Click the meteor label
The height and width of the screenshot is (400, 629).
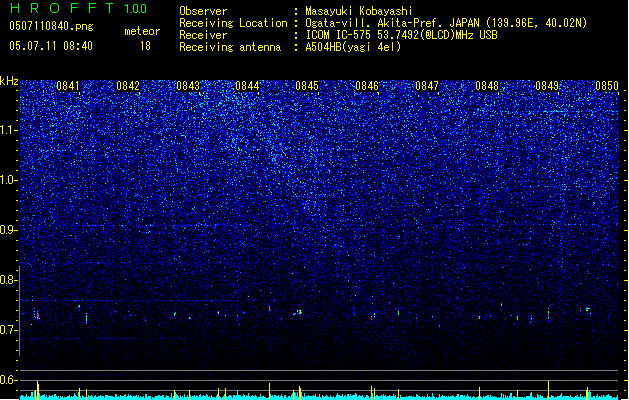click(142, 31)
